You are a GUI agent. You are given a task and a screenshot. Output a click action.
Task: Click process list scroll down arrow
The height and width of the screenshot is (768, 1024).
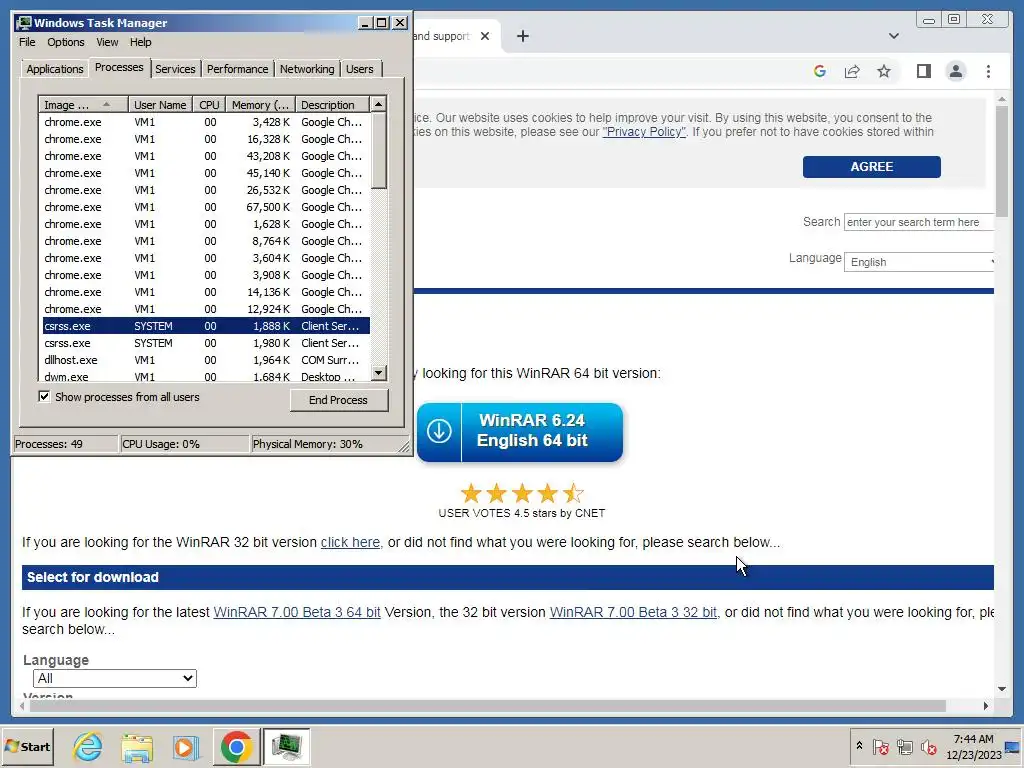click(379, 373)
